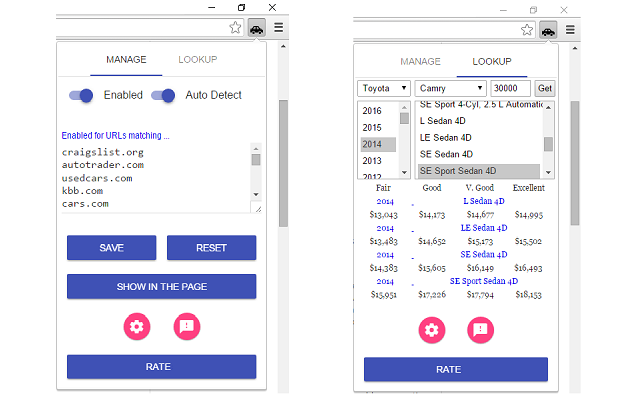
Task: Click the car extension icon in left browser toolbar
Action: point(257,29)
